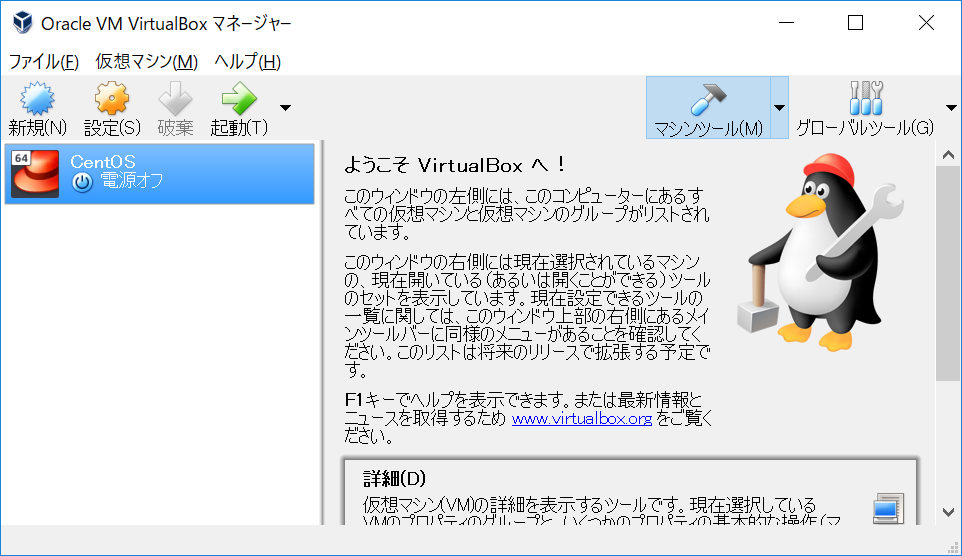This screenshot has height=556, width=962.
Task: Minimize the VirtualBox Manager window
Action: [787, 23]
